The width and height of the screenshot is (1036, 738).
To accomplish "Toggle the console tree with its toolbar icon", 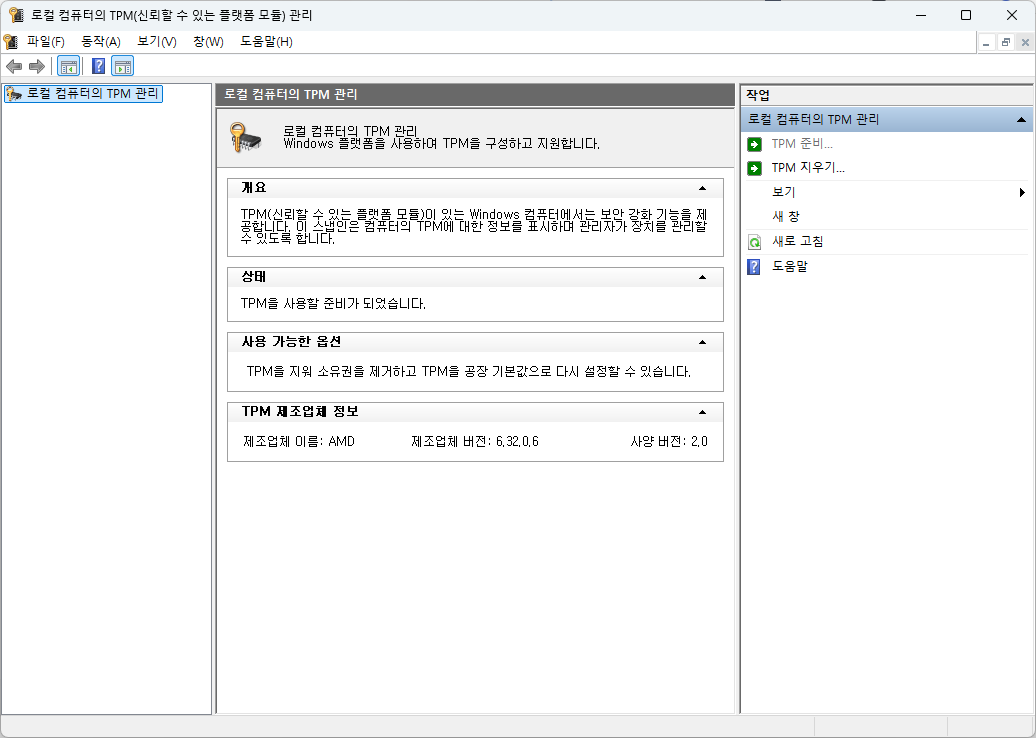I will click(68, 65).
